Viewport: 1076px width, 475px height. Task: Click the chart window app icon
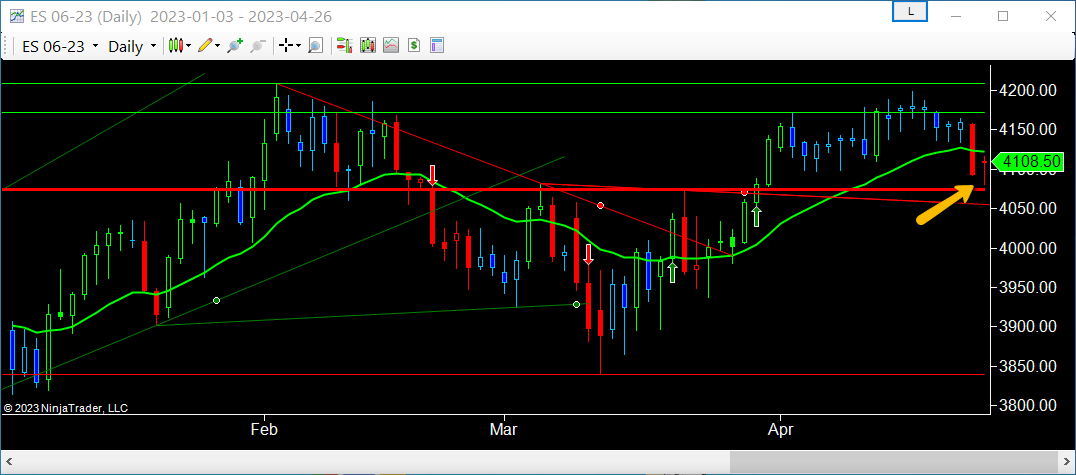click(16, 16)
